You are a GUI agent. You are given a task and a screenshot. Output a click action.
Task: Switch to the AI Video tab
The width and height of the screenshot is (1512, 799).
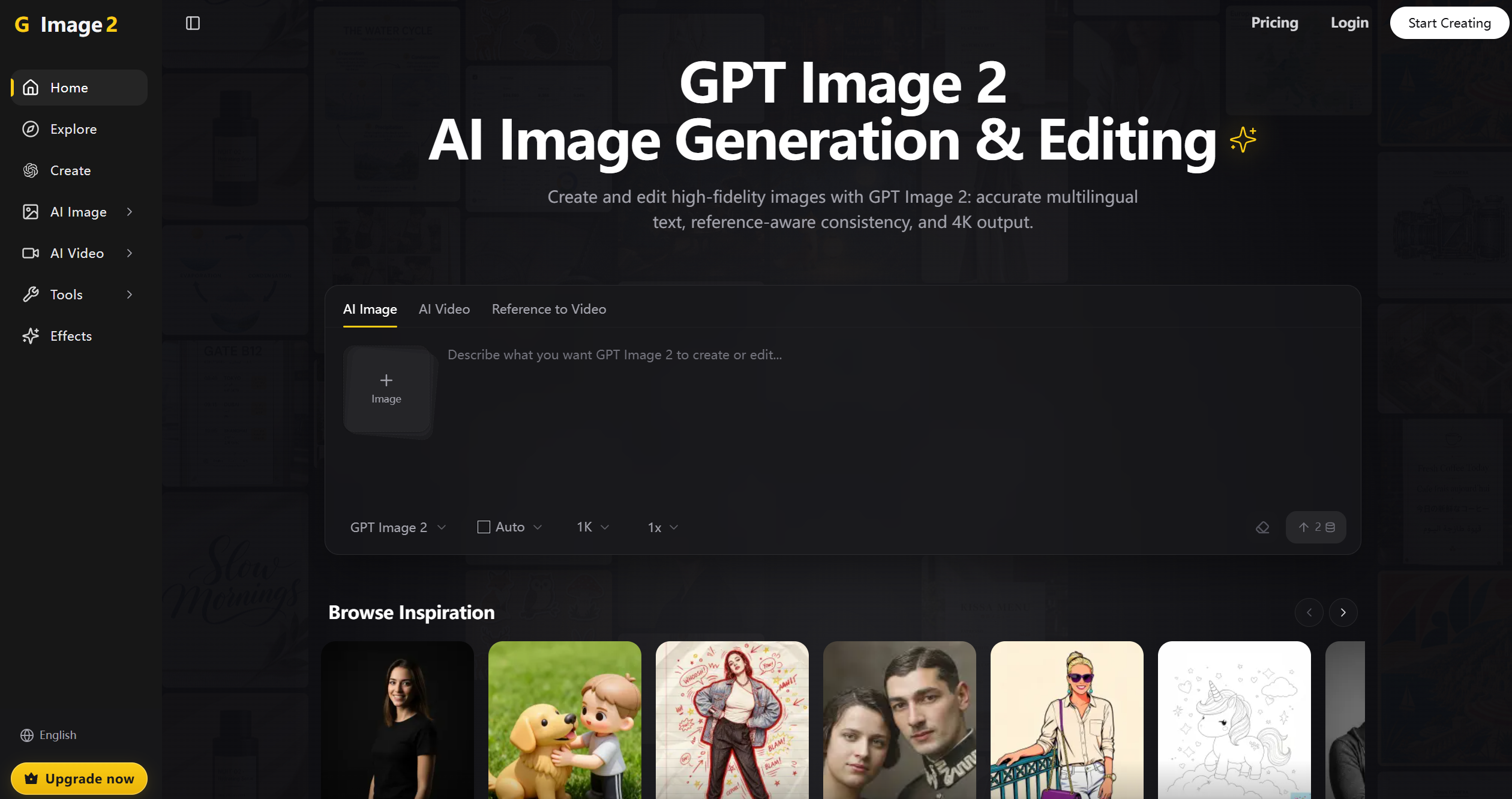(x=444, y=310)
